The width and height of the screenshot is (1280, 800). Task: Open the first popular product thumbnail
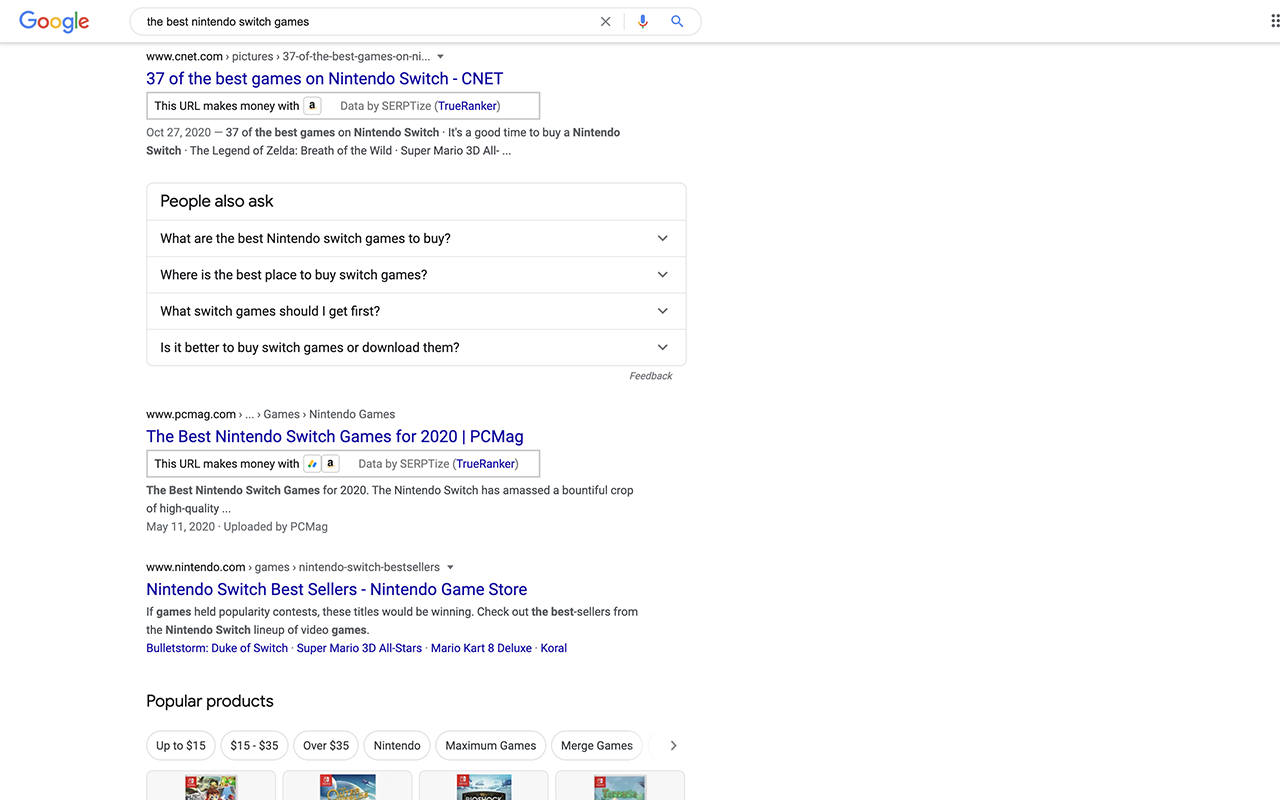(211, 785)
